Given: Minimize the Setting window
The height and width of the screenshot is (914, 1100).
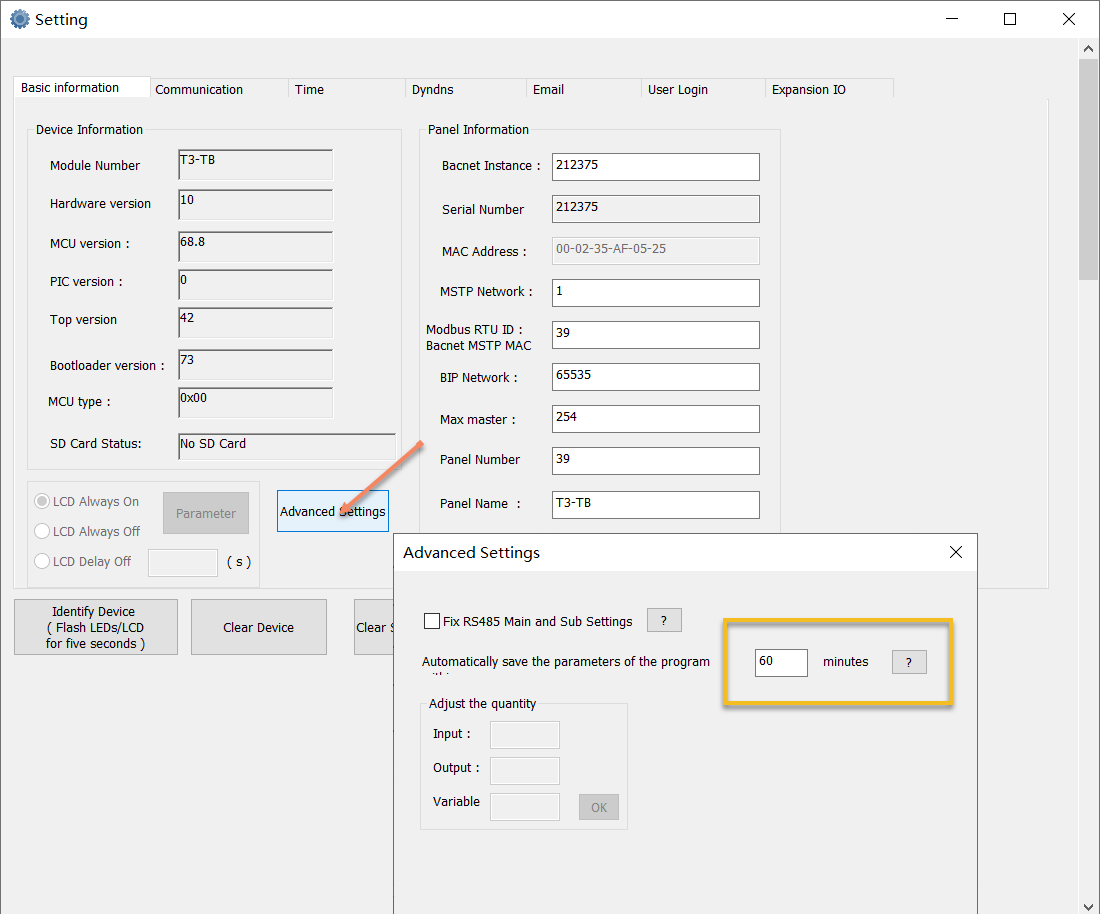Looking at the screenshot, I should point(951,19).
